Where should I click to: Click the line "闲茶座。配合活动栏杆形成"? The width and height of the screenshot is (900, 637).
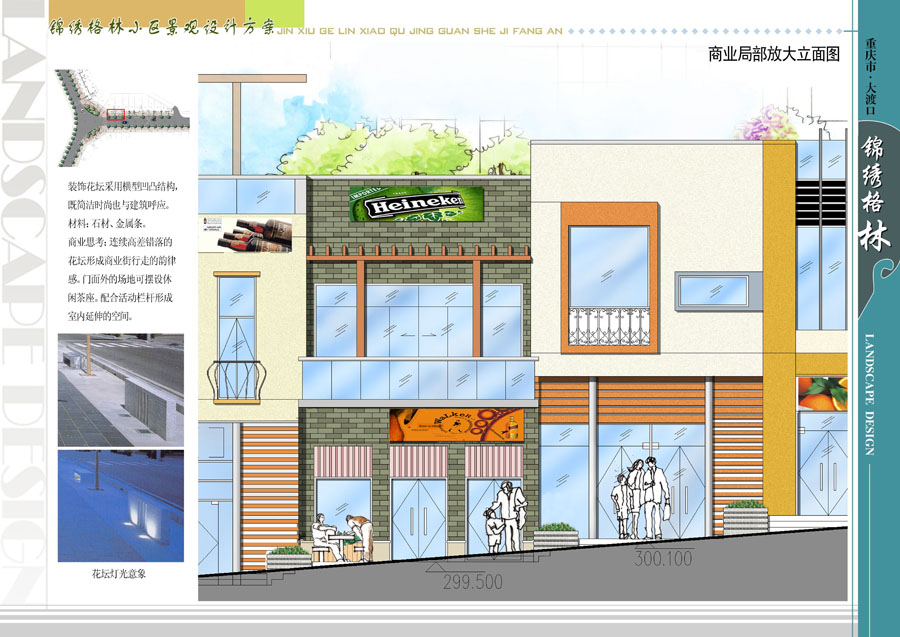pyautogui.click(x=120, y=298)
